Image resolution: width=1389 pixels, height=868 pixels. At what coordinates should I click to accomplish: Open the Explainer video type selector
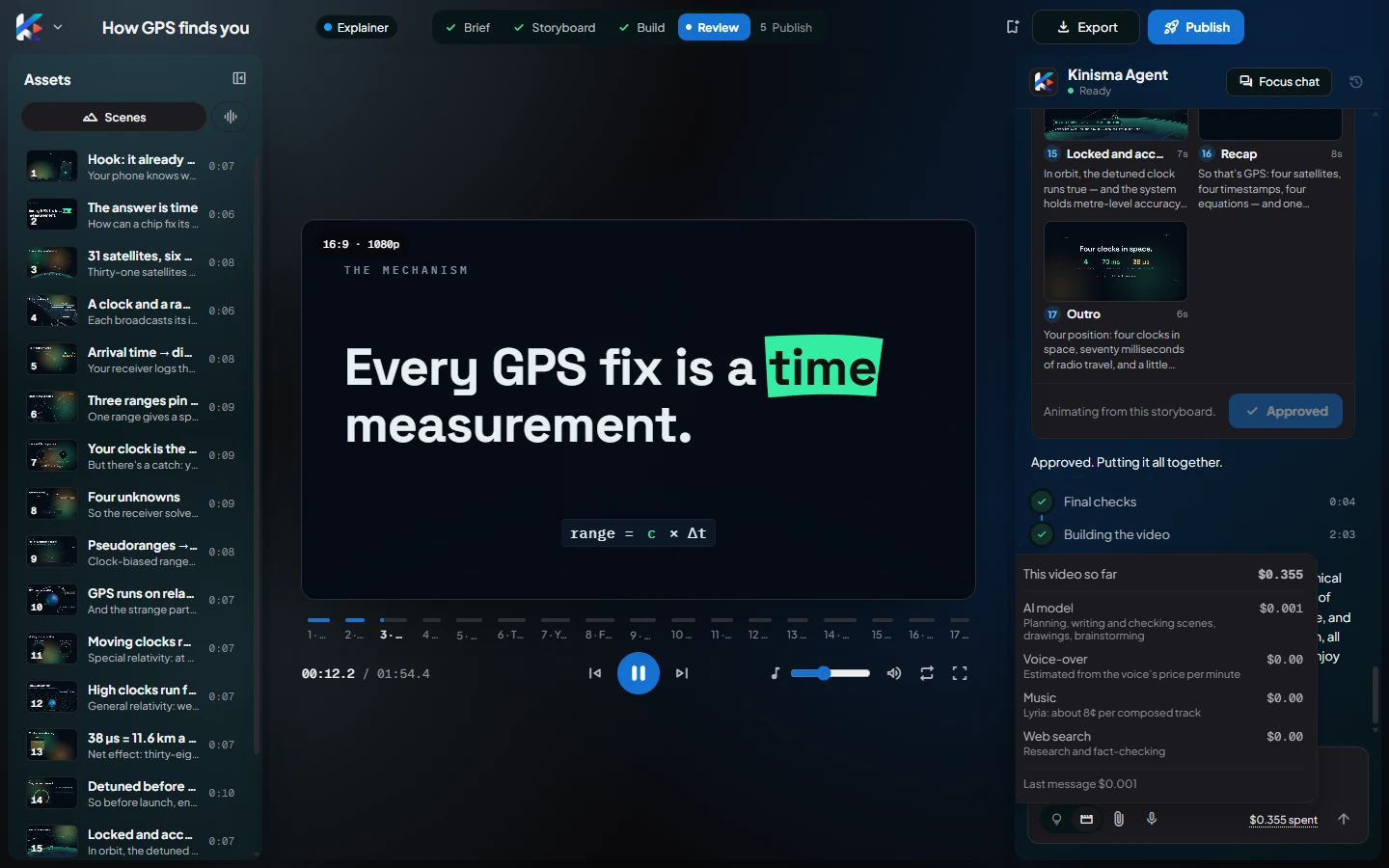(x=356, y=27)
